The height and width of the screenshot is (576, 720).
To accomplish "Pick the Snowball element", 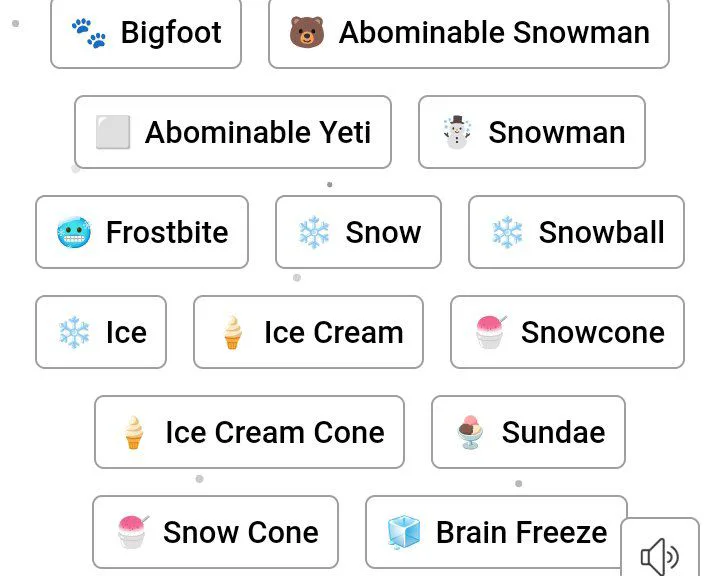I will coord(576,232).
